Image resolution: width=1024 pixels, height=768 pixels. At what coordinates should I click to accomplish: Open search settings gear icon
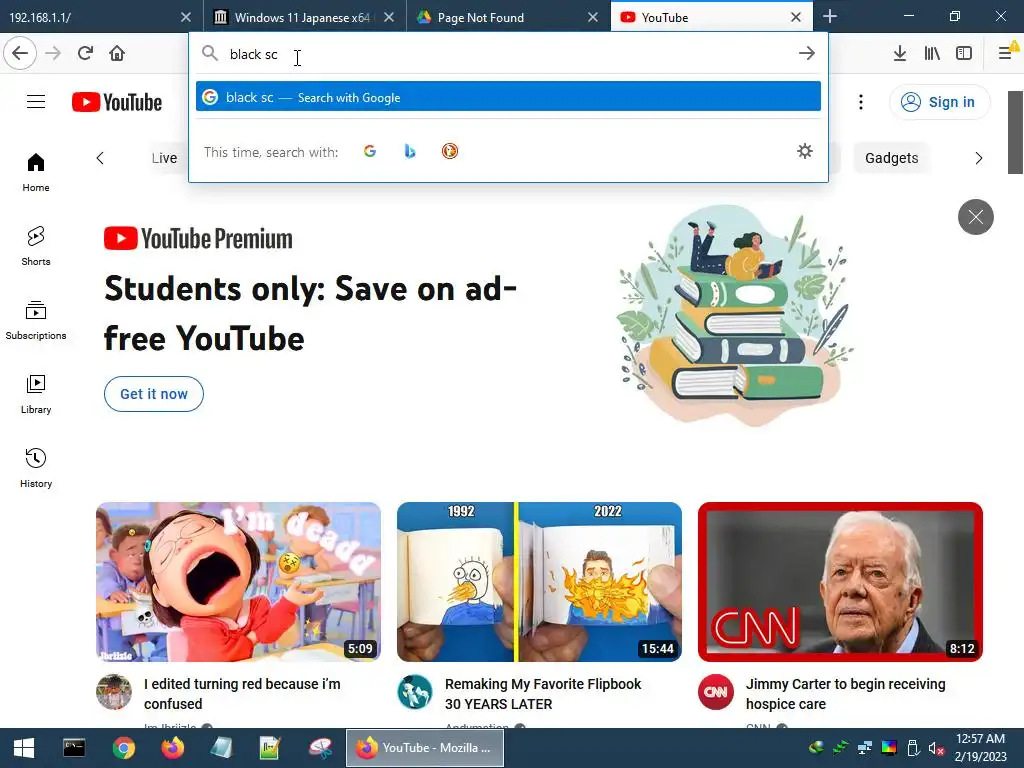coord(805,152)
